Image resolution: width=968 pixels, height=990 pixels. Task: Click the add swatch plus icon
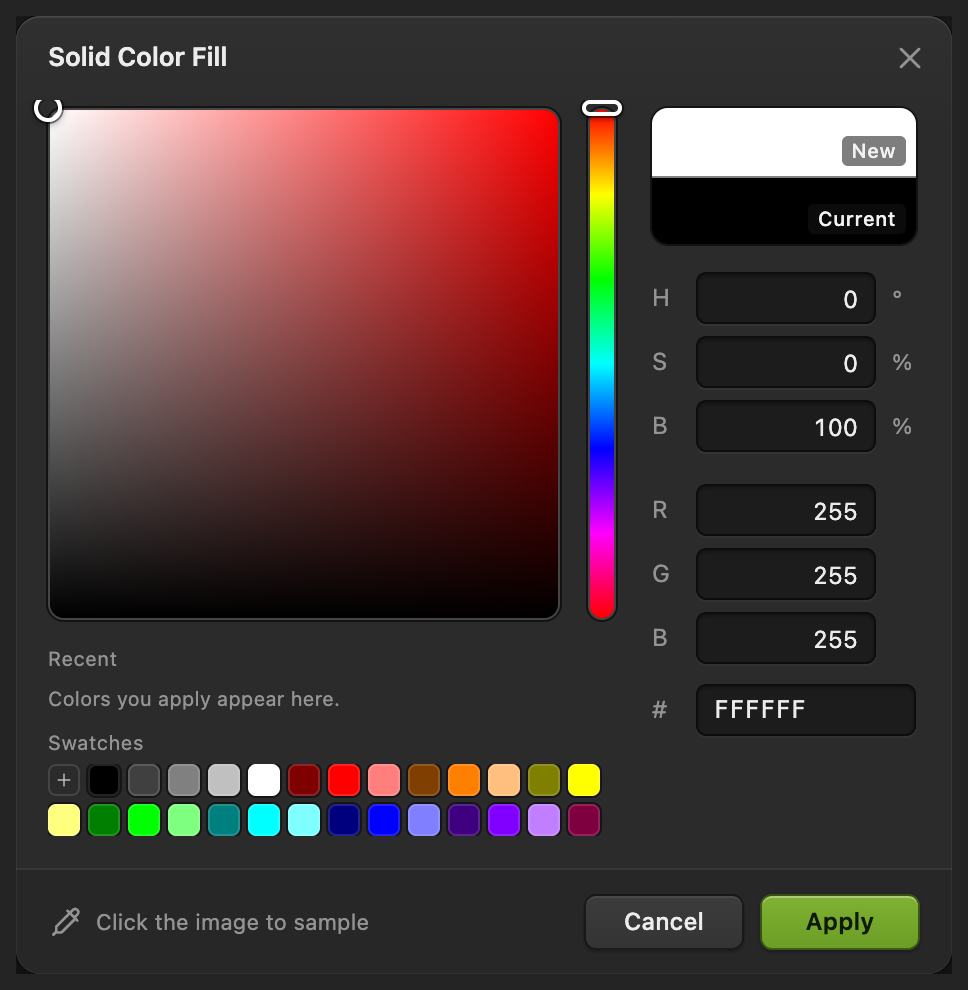point(64,780)
